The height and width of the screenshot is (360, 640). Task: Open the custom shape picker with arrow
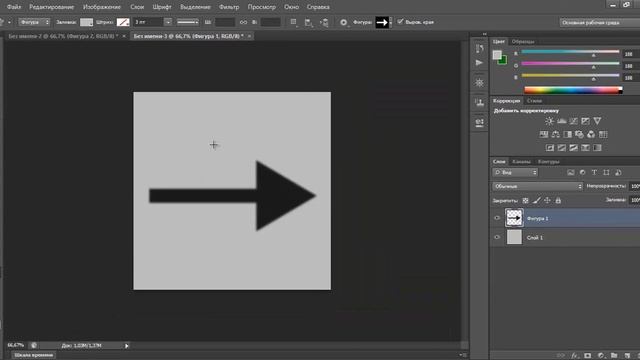tap(384, 22)
